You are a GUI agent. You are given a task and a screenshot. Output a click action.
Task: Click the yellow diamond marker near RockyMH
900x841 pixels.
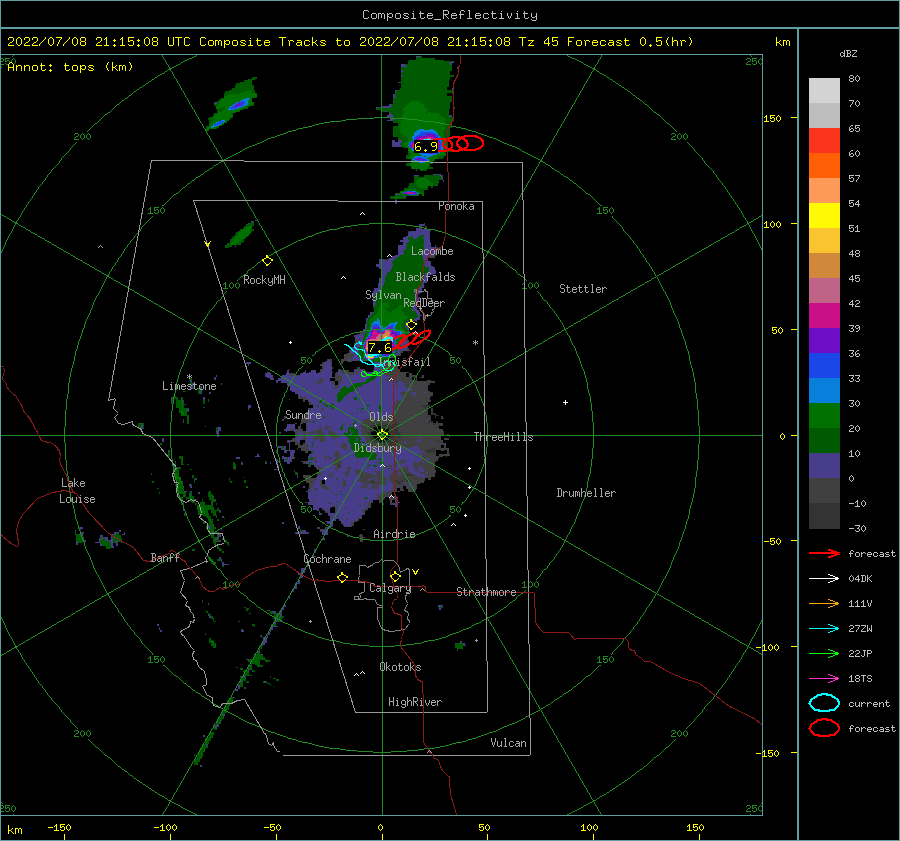click(267, 261)
